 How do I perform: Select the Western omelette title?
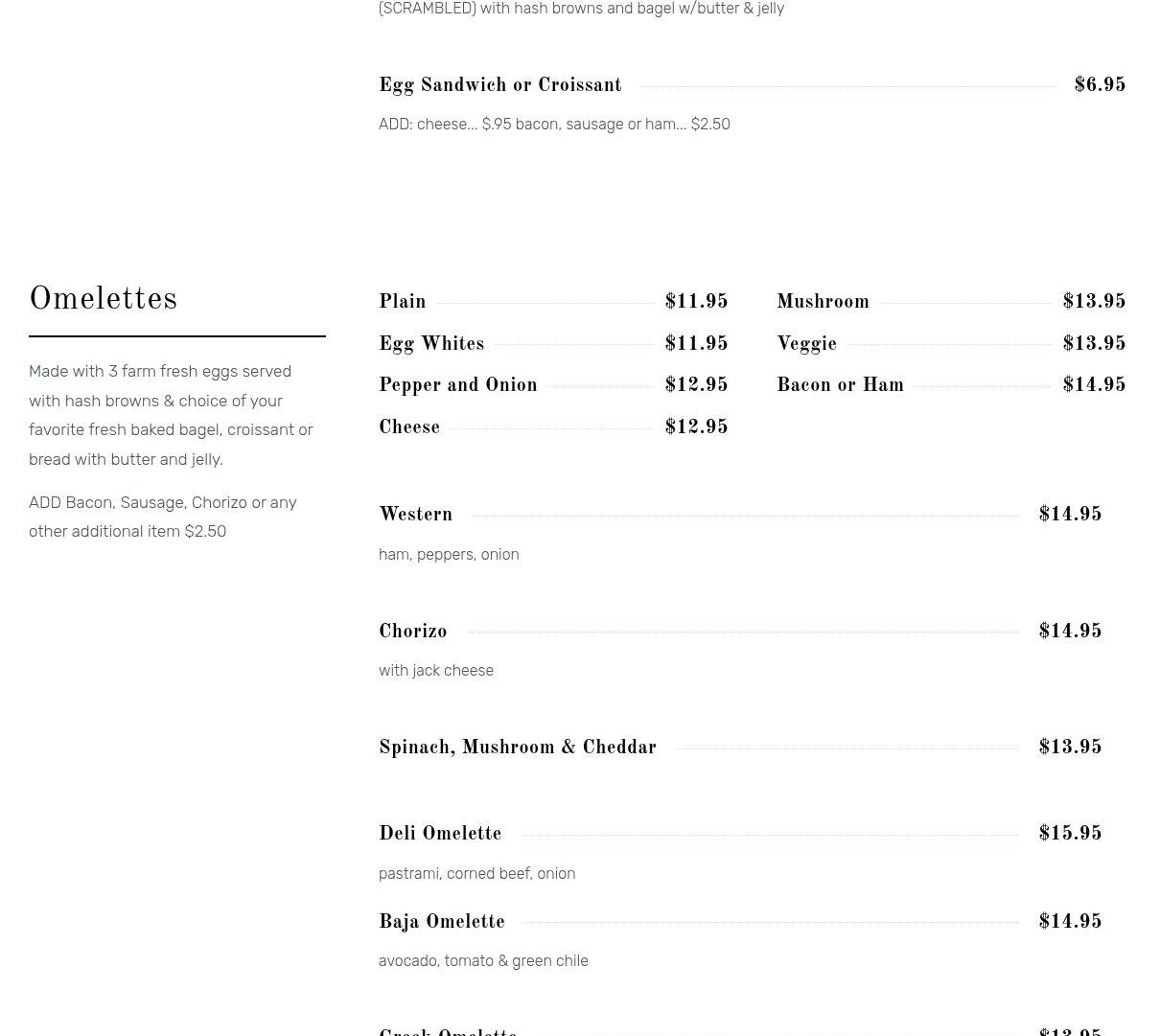[415, 516]
